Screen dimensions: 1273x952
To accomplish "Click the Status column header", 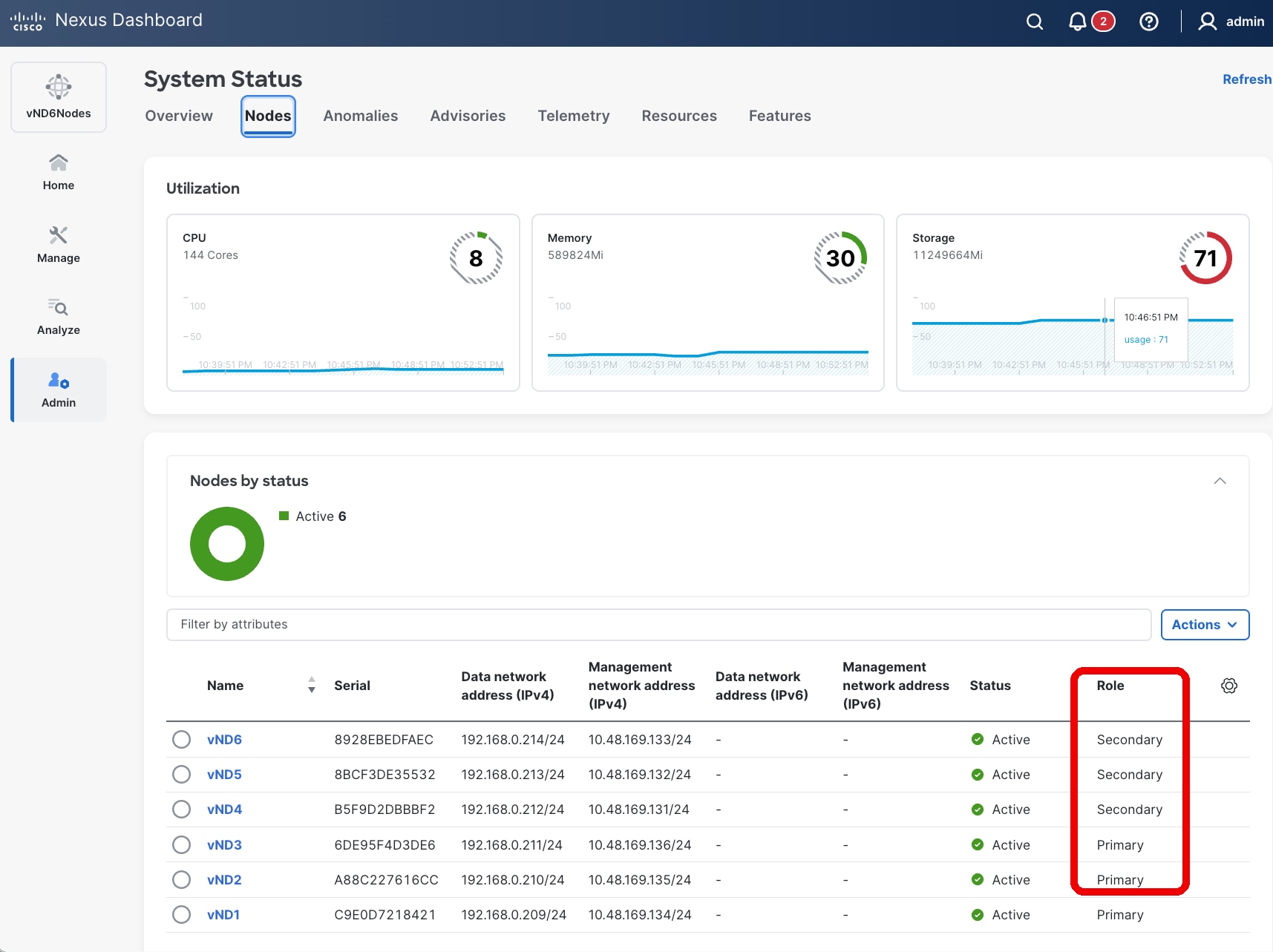I will click(990, 686).
